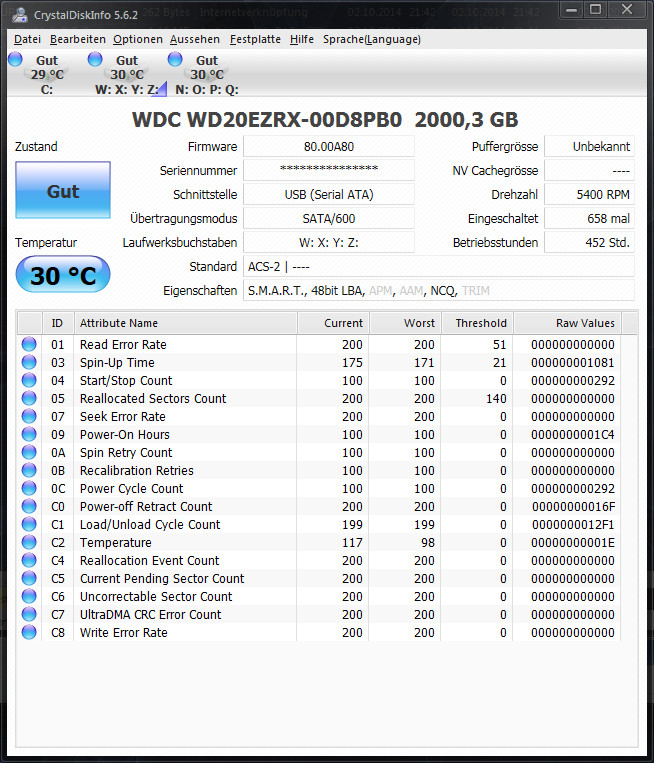
Task: Click the status orb of Load/Unload Cycle Count
Action: (29, 524)
